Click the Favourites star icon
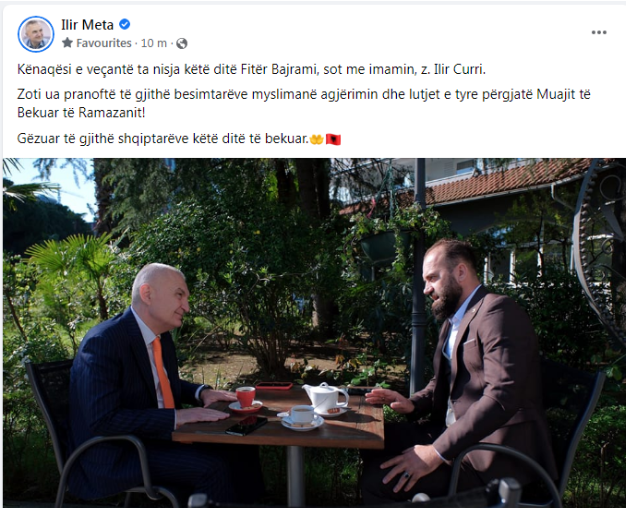Viewport: 626px width, 508px height. tap(67, 43)
